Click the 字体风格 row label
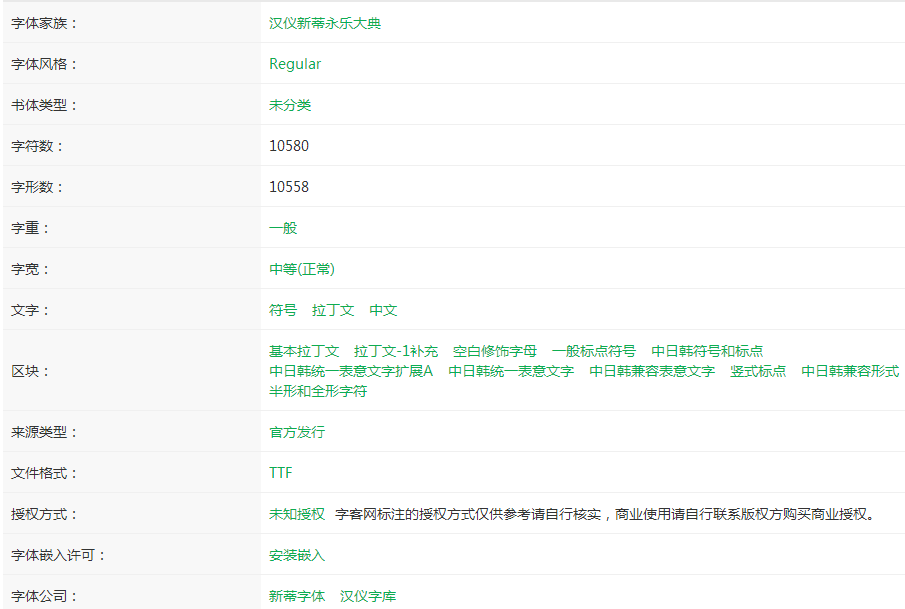Image resolution: width=905 pixels, height=609 pixels. click(44, 64)
